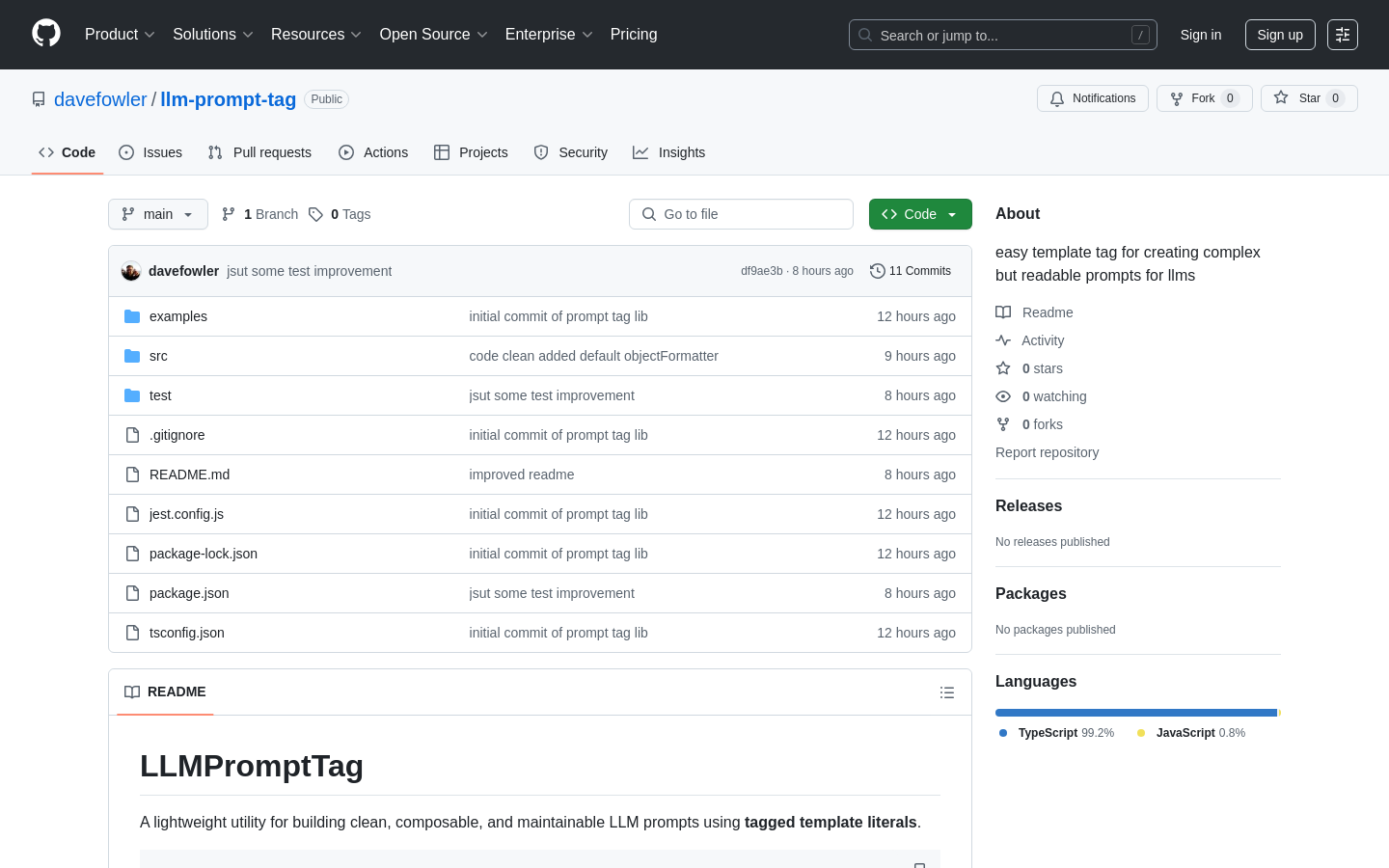Screen dimensions: 1389x868
Task: Click the Activity pulse icon in About
Action: click(x=1003, y=340)
